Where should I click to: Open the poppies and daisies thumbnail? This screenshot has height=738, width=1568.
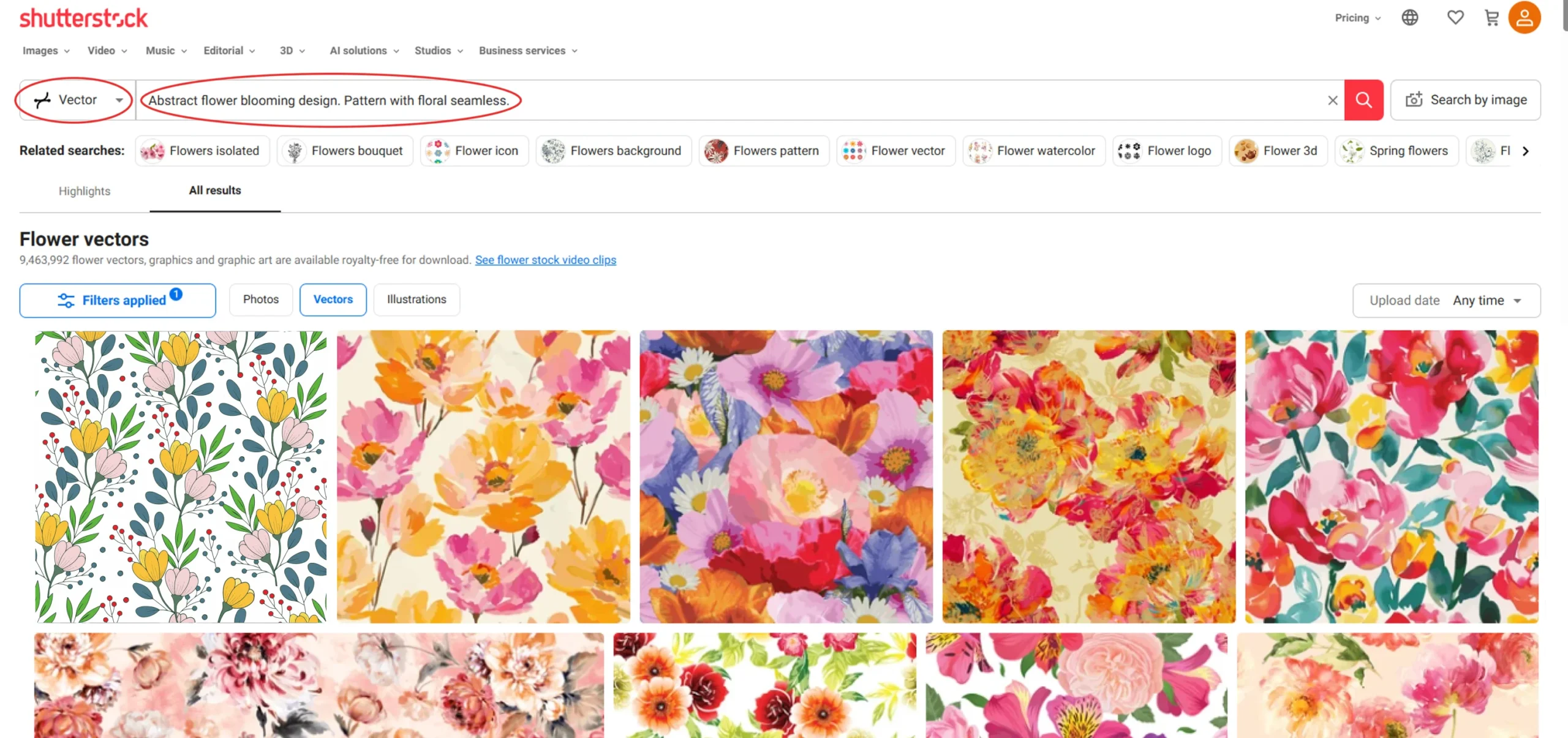(x=786, y=476)
